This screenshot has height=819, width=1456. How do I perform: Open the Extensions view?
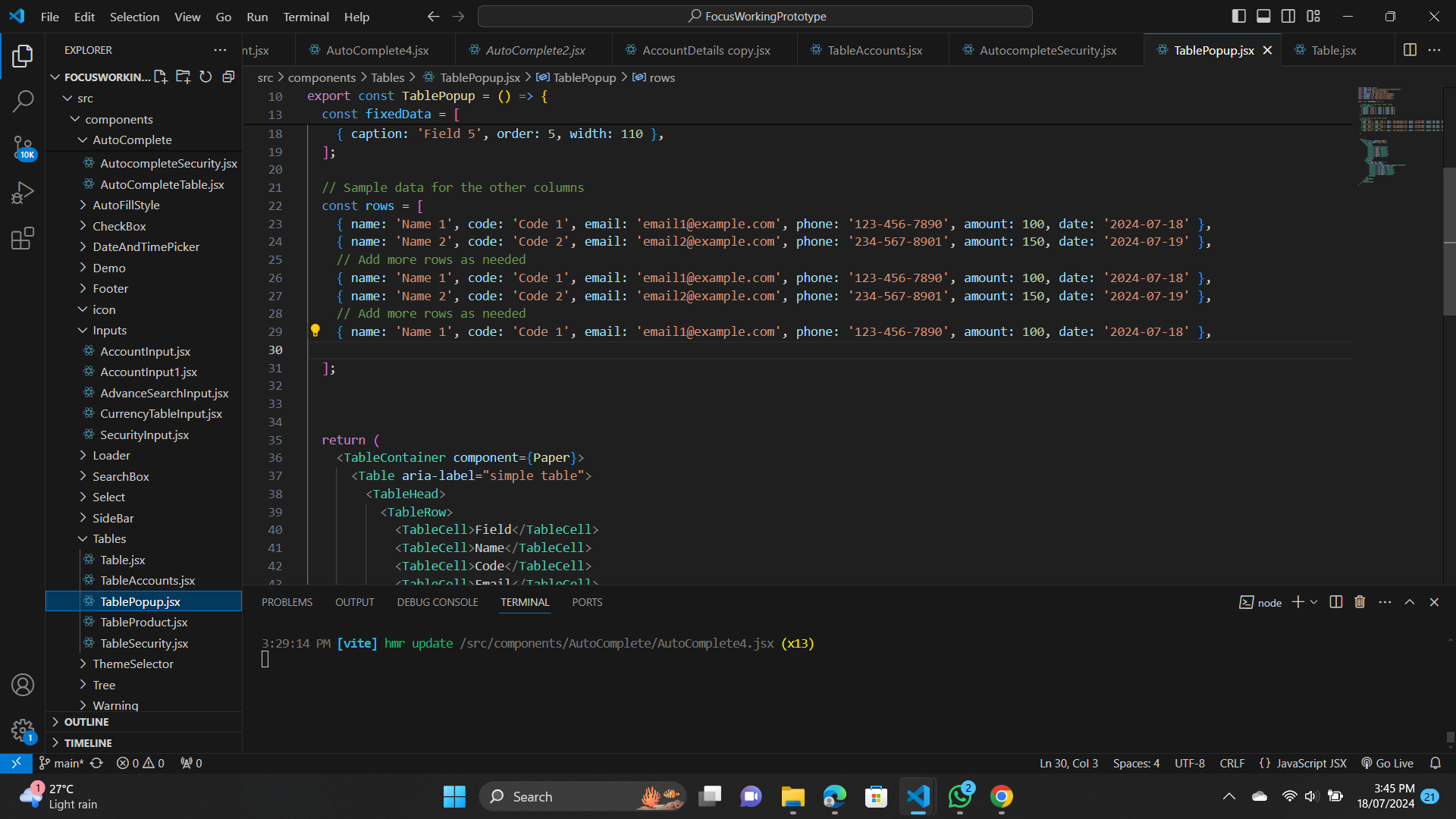(23, 238)
